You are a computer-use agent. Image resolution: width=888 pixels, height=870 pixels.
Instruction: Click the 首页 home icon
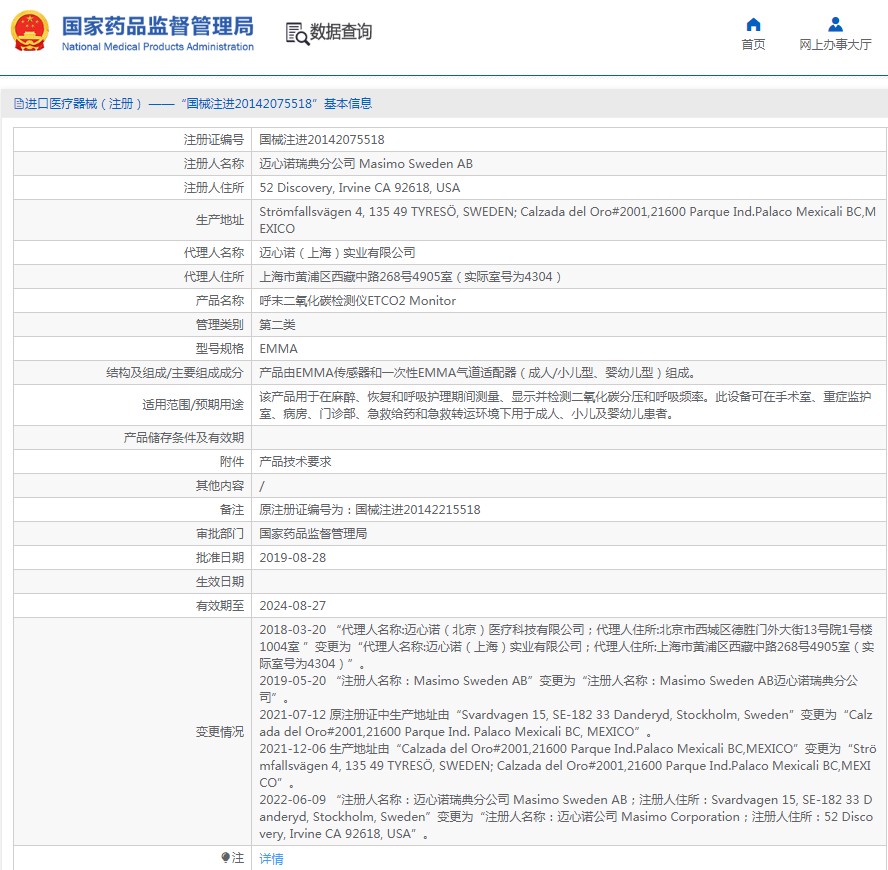tap(753, 24)
